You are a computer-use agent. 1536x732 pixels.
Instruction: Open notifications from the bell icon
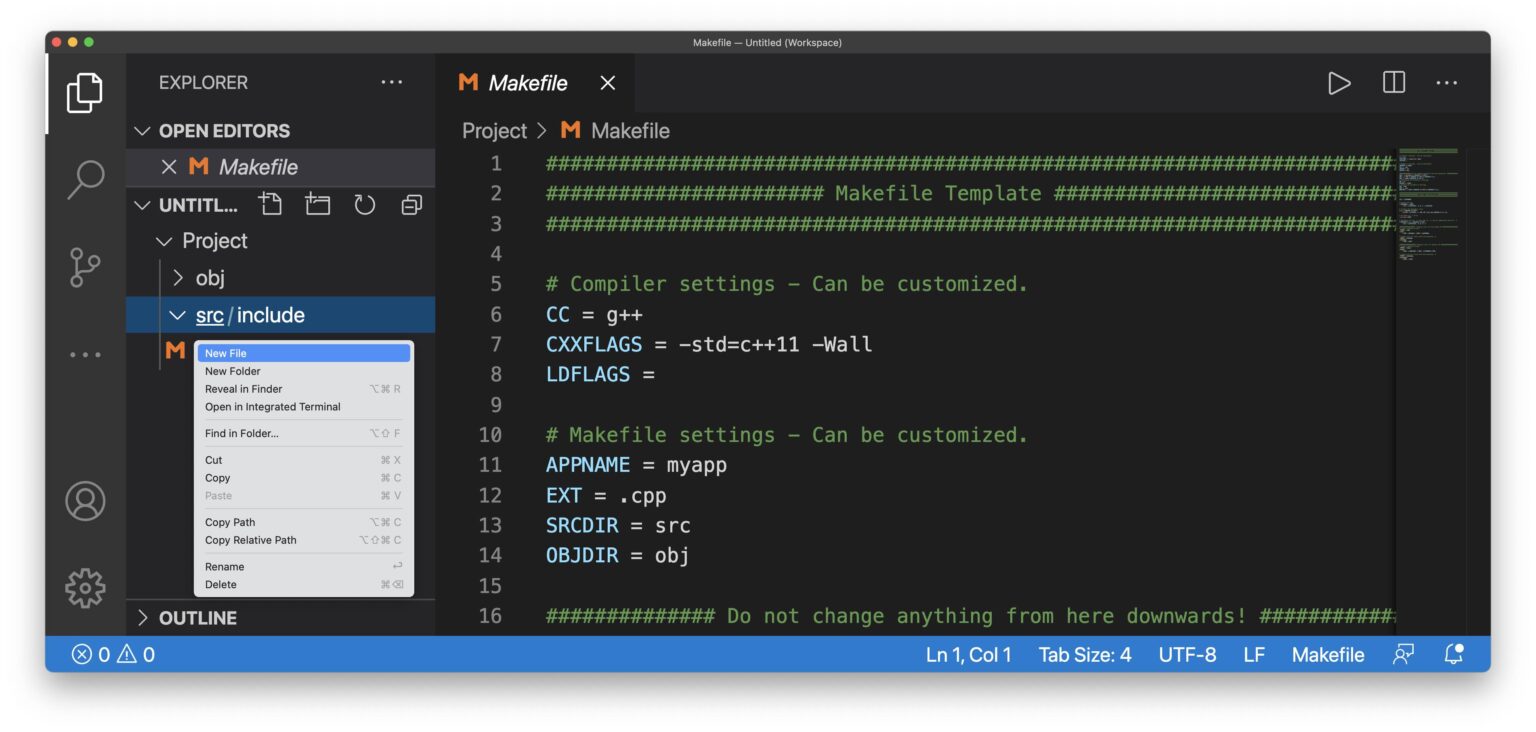(x=1453, y=654)
